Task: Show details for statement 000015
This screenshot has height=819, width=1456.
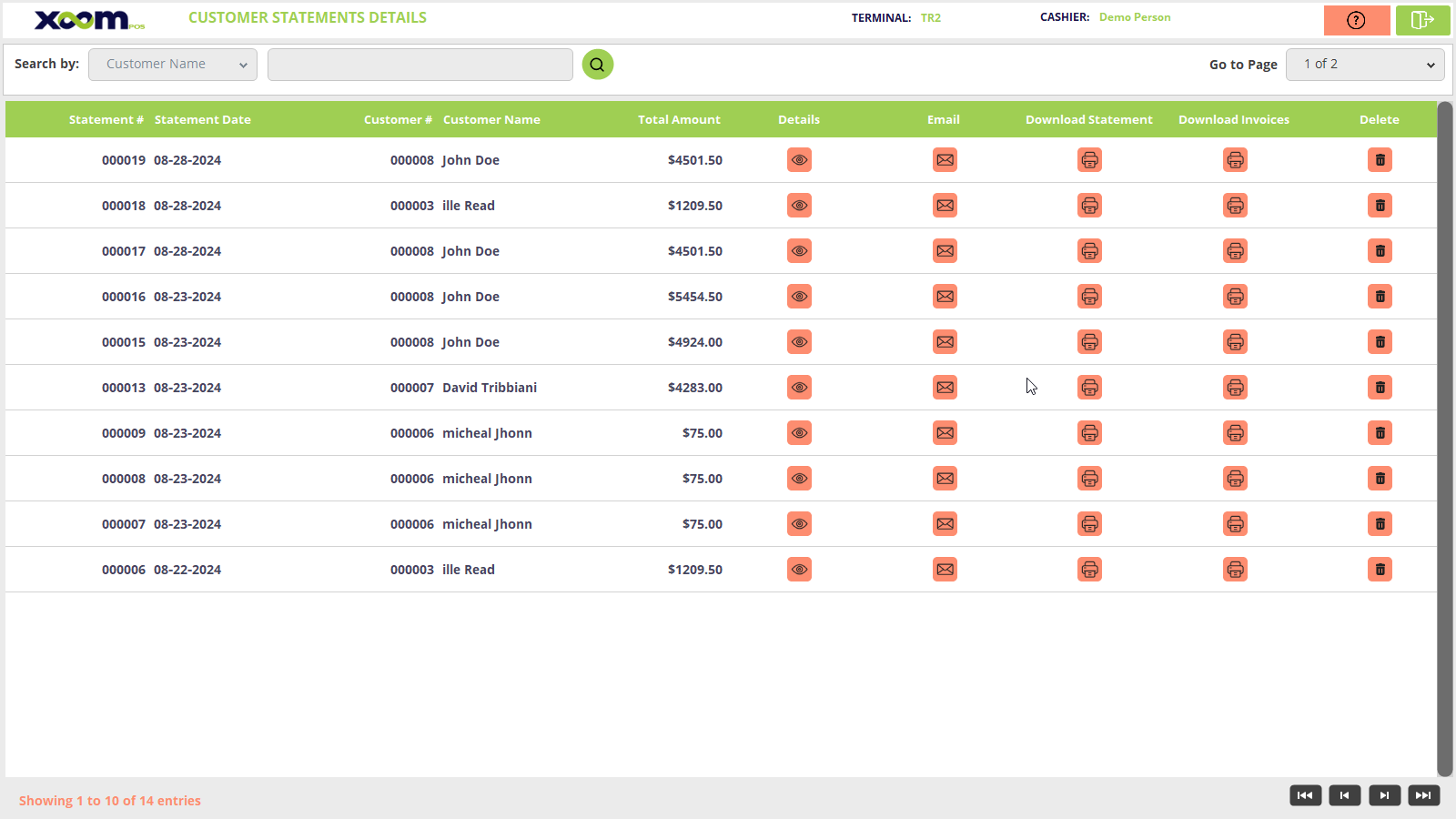Action: (x=799, y=342)
